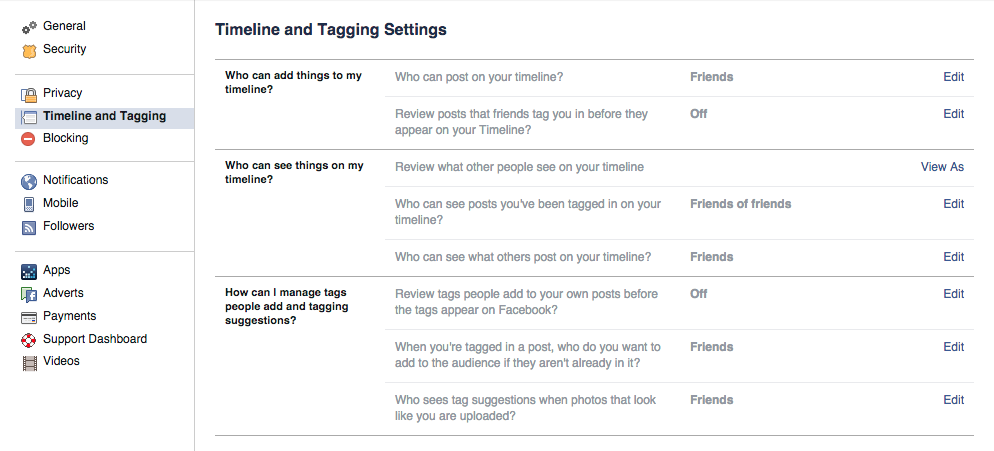Click the Apps grid icon
Image resolution: width=994 pixels, height=451 pixels.
click(29, 271)
